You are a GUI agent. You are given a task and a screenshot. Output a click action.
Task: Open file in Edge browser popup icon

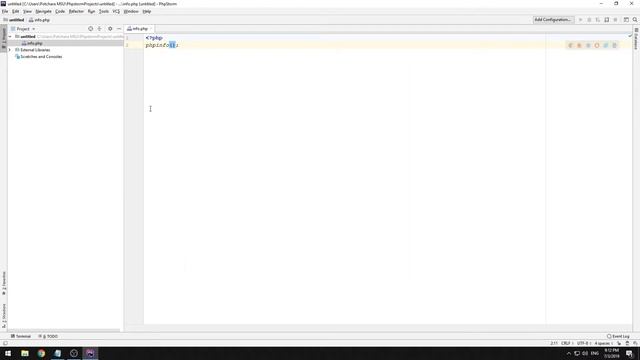615,45
